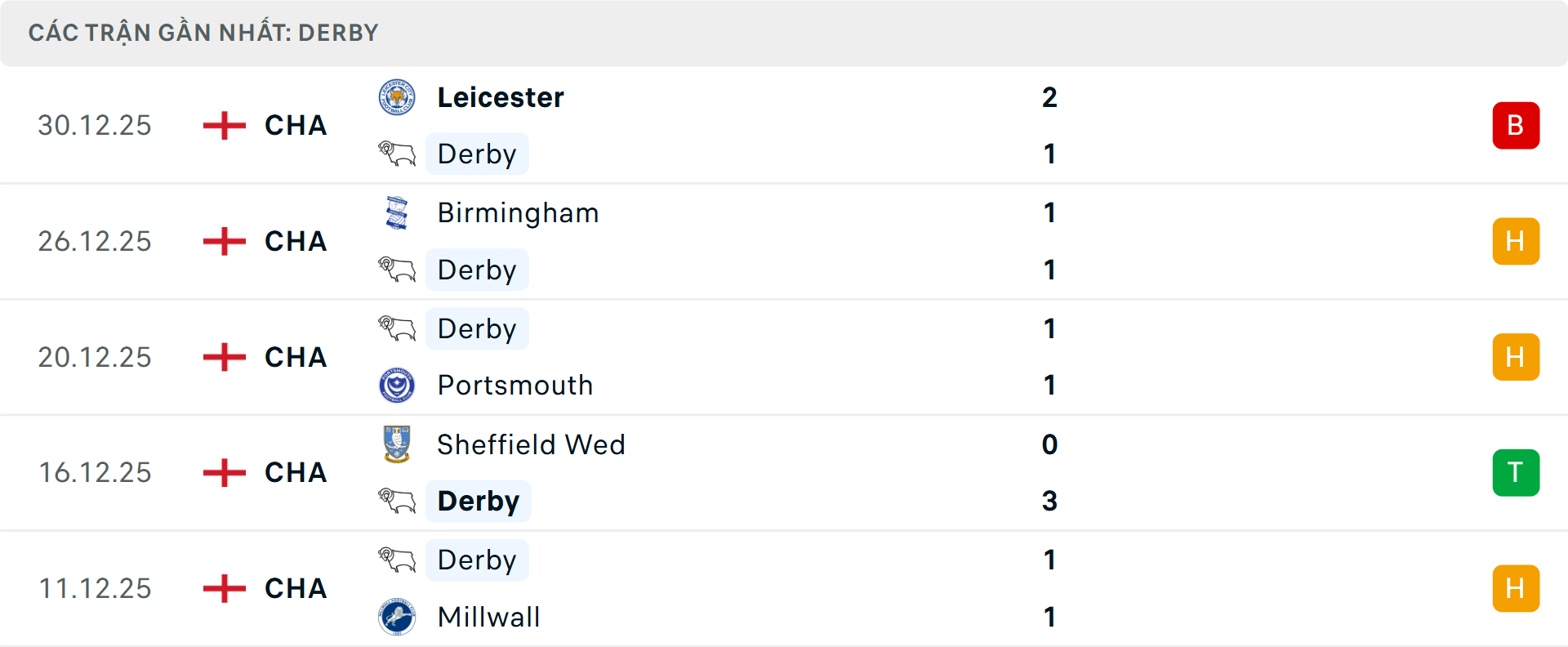Click the header CÁC TRẬN GẦN NHẤT: DERBY
The width and height of the screenshot is (1568, 647).
click(203, 33)
